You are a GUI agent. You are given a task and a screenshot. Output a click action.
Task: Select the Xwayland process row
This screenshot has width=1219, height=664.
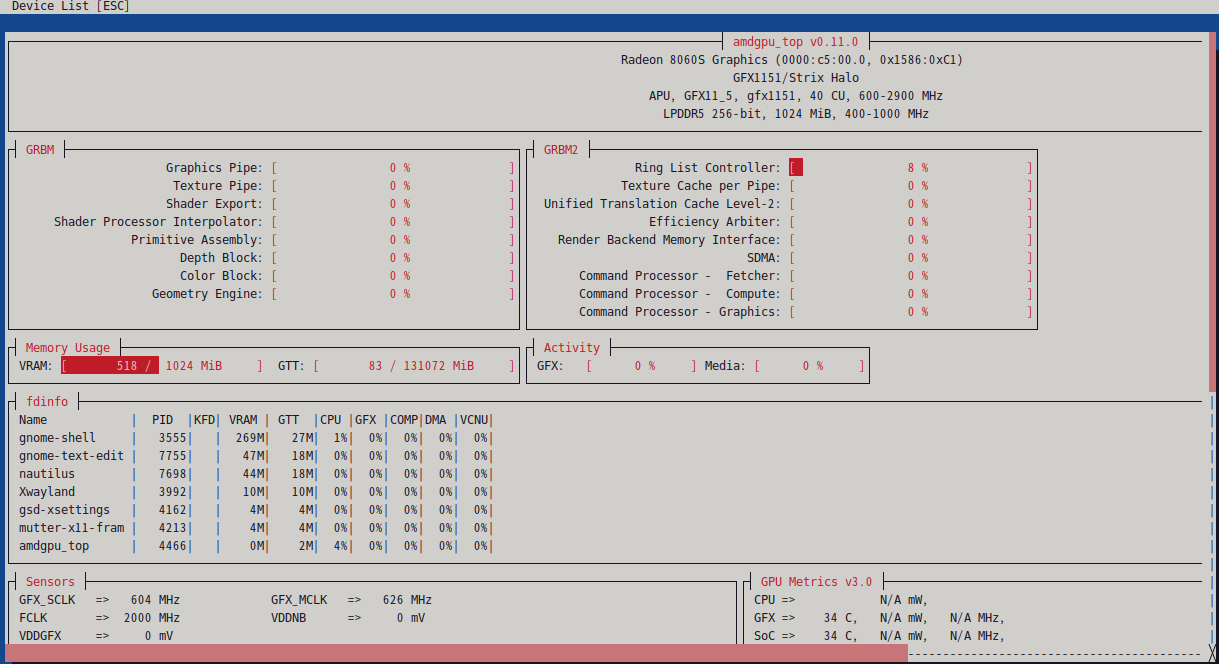click(x=255, y=492)
